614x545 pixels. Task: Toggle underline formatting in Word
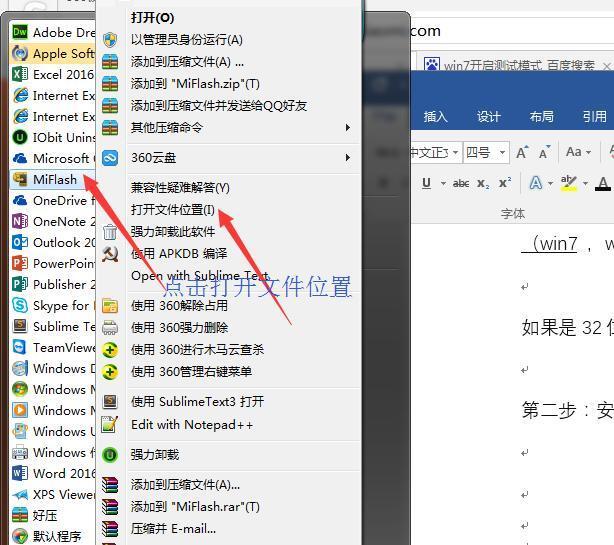point(427,183)
